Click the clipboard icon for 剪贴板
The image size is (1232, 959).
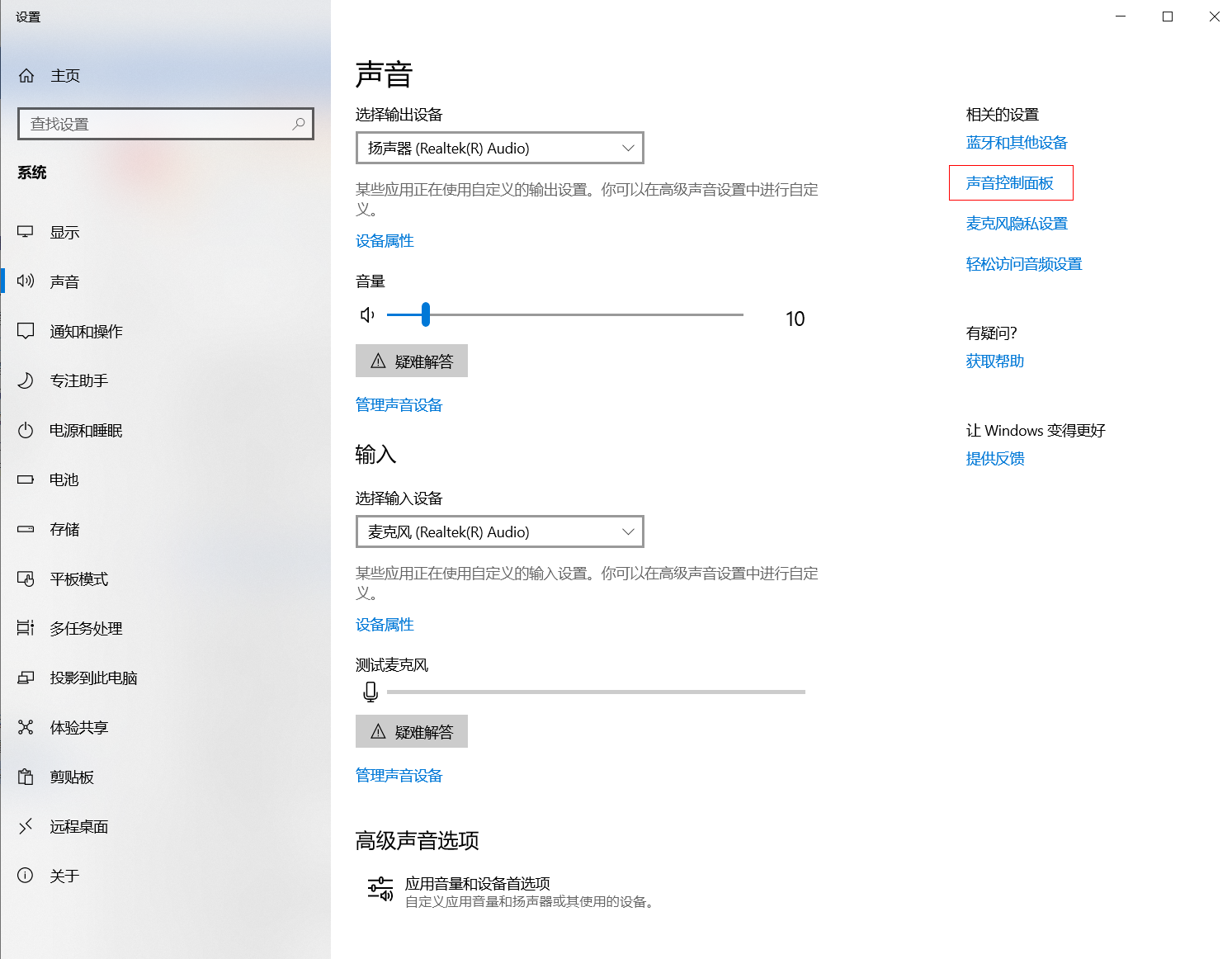click(x=26, y=777)
